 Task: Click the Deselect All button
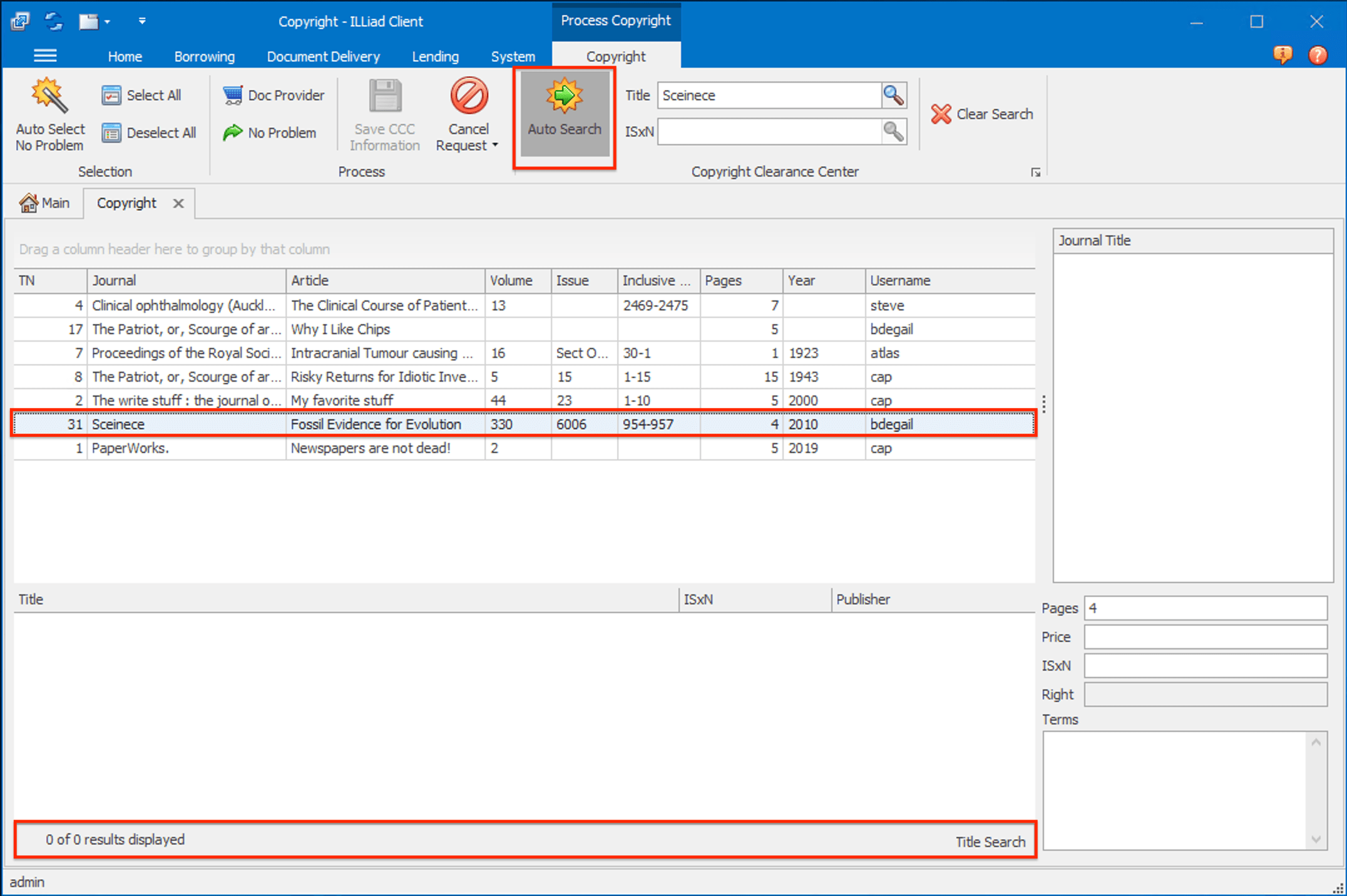[x=149, y=133]
